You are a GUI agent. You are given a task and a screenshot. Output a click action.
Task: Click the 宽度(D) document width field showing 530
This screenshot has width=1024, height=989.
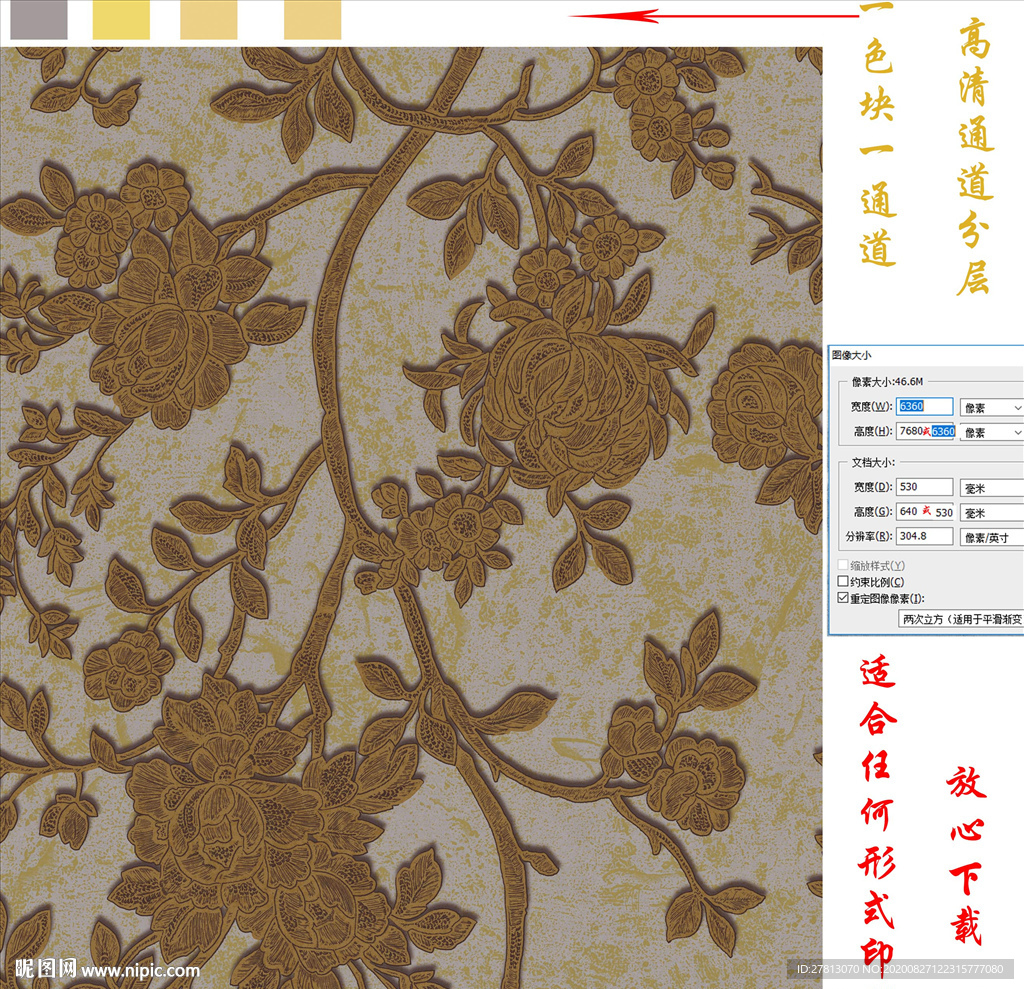[x=924, y=487]
